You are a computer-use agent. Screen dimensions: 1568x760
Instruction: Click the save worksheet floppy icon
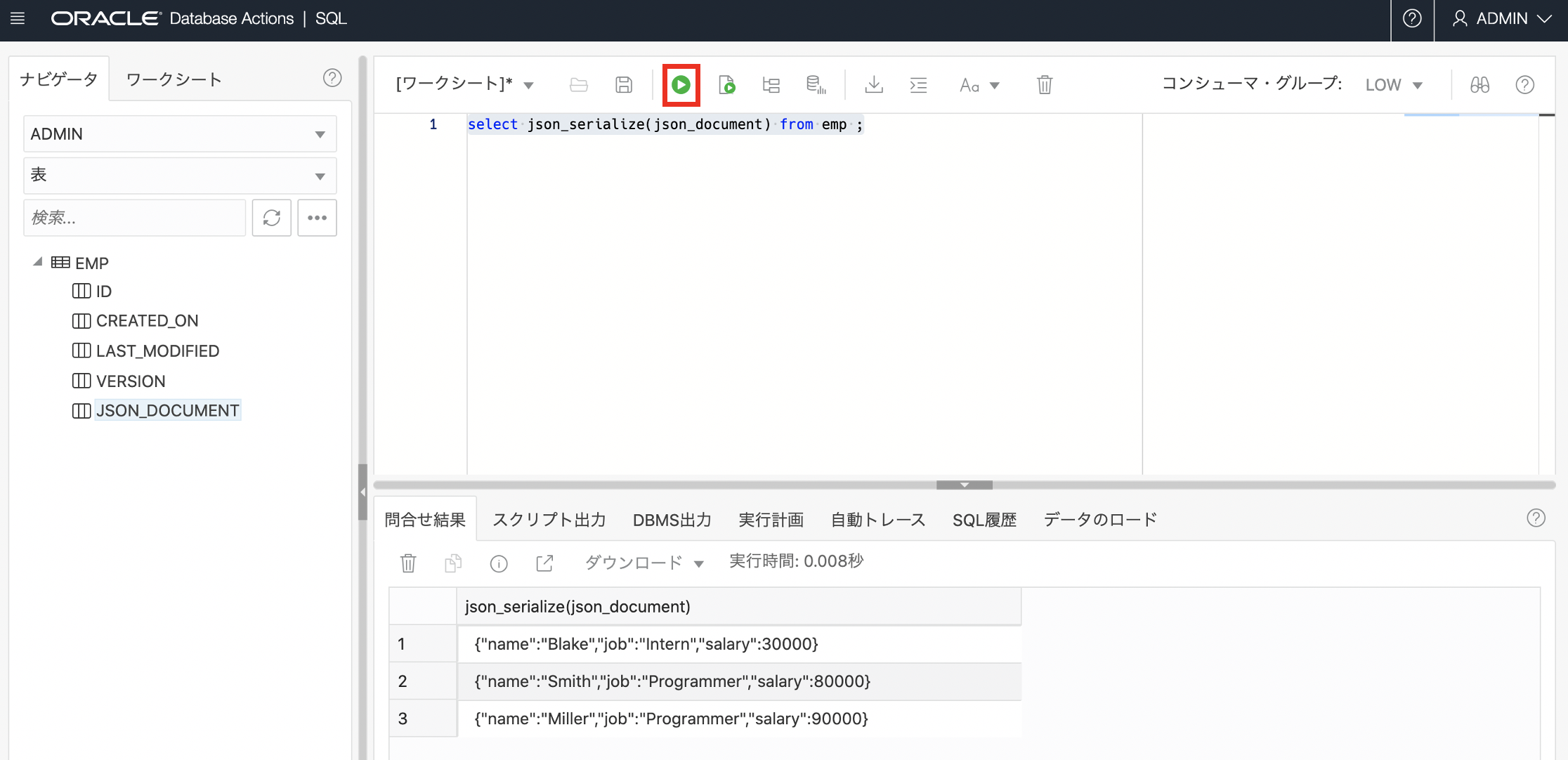[x=623, y=85]
